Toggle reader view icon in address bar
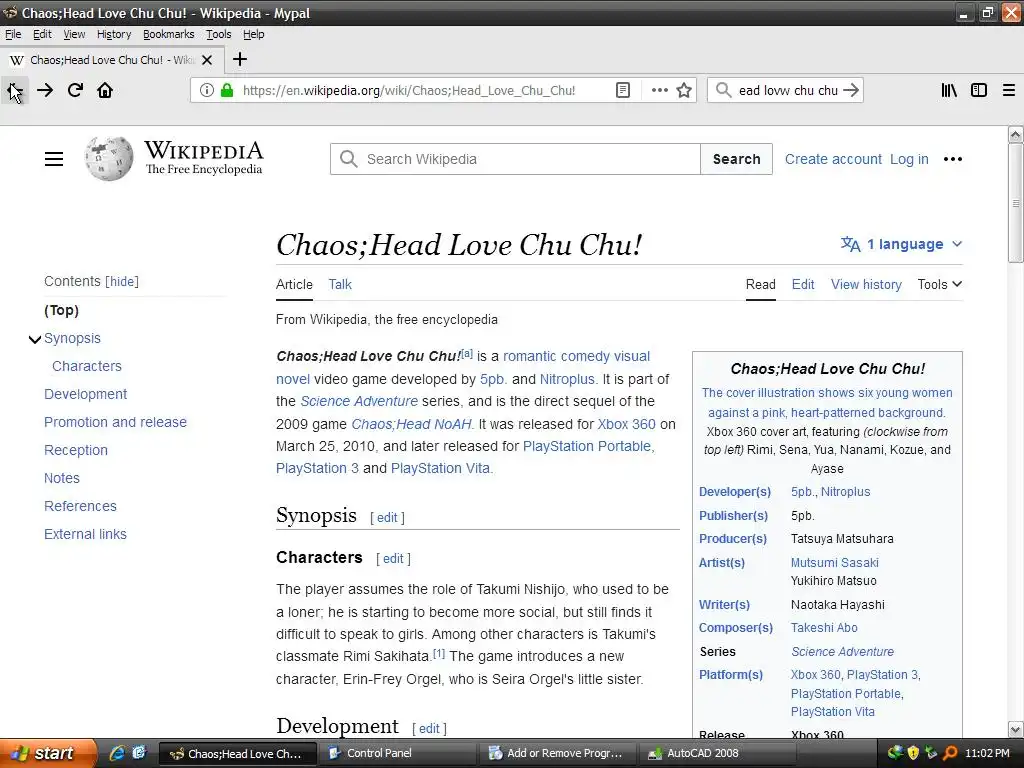Screen dimensions: 1024x768 pos(623,90)
